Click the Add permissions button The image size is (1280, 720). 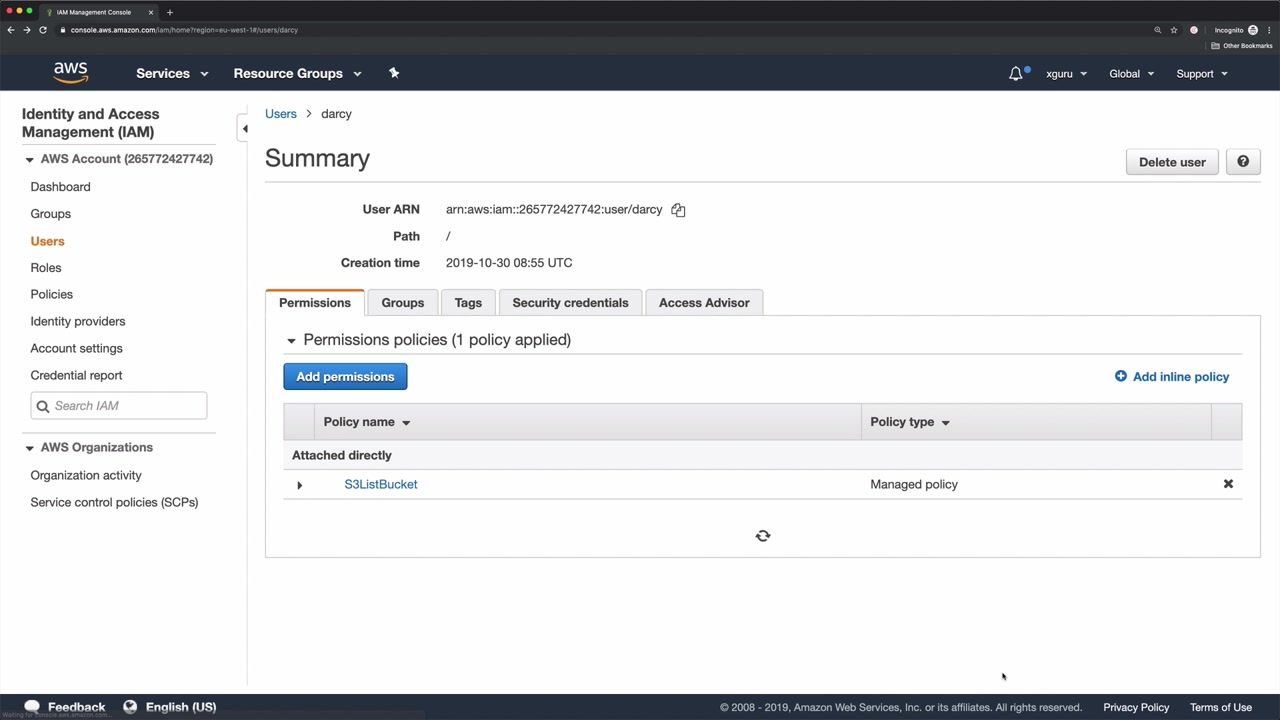(345, 377)
